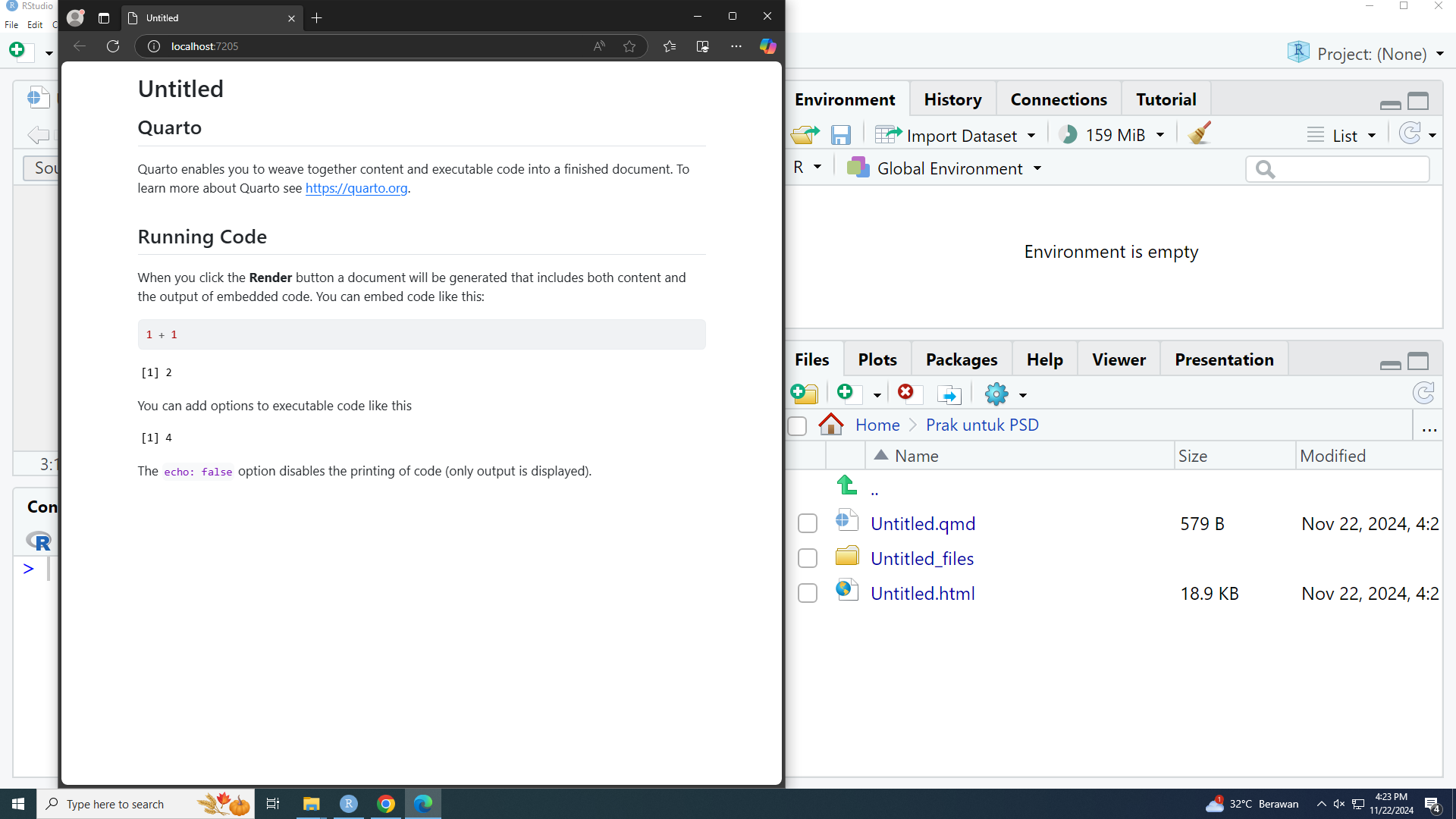Click the Copilot icon in Edge toolbar
Screen dimensions: 1456x819
coord(767,46)
